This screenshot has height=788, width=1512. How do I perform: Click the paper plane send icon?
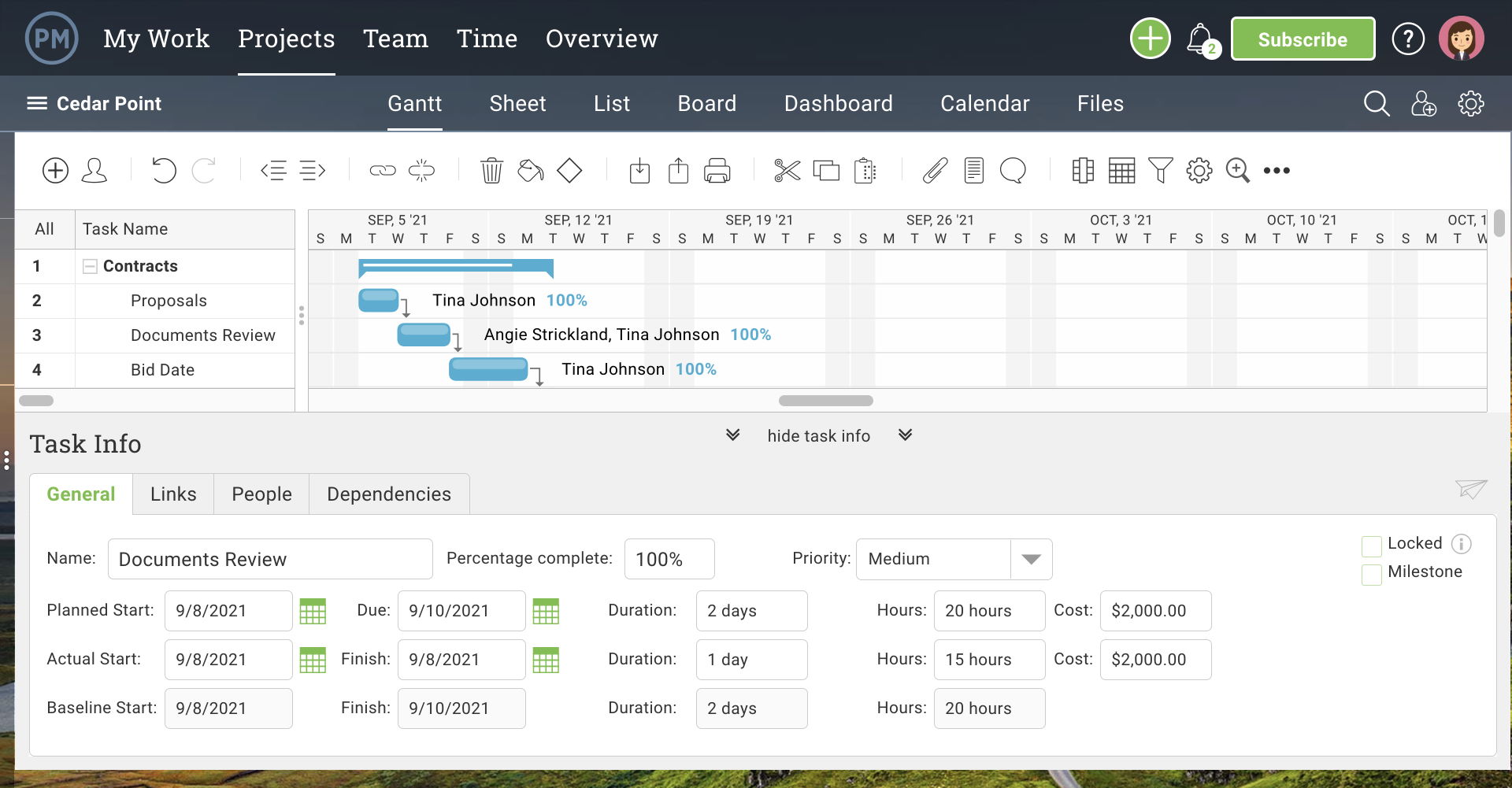point(1471,489)
